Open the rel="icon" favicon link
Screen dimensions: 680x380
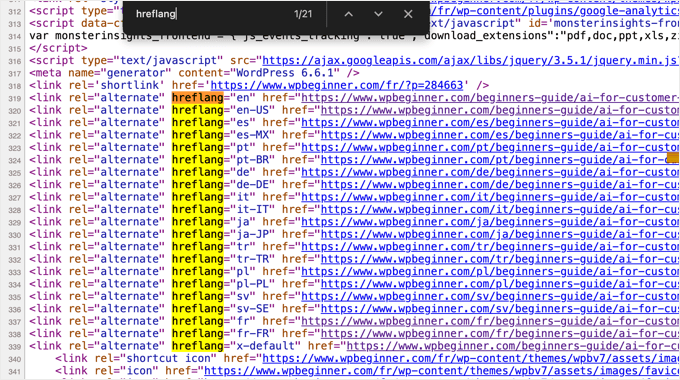[442, 371]
